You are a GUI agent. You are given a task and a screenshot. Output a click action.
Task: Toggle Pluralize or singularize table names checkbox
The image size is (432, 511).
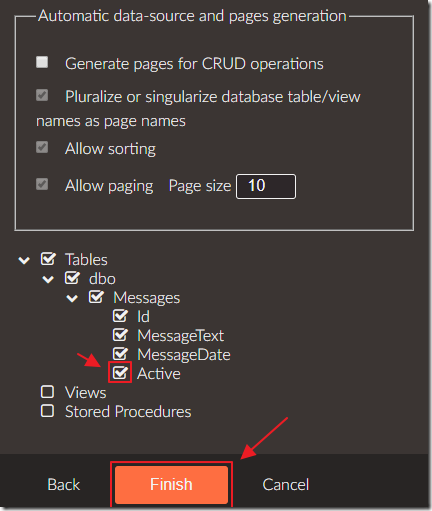(42, 95)
